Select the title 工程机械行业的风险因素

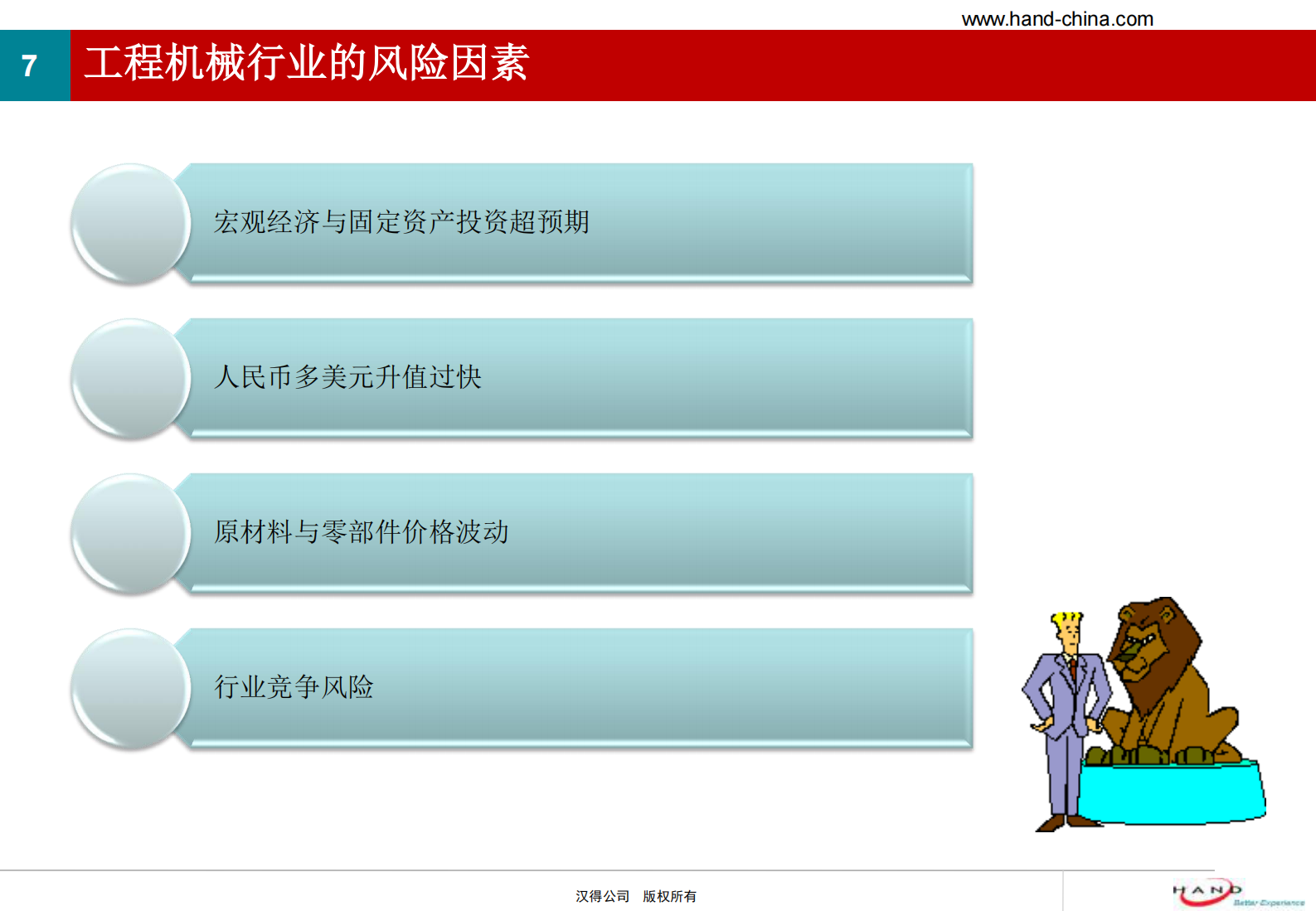click(x=306, y=63)
